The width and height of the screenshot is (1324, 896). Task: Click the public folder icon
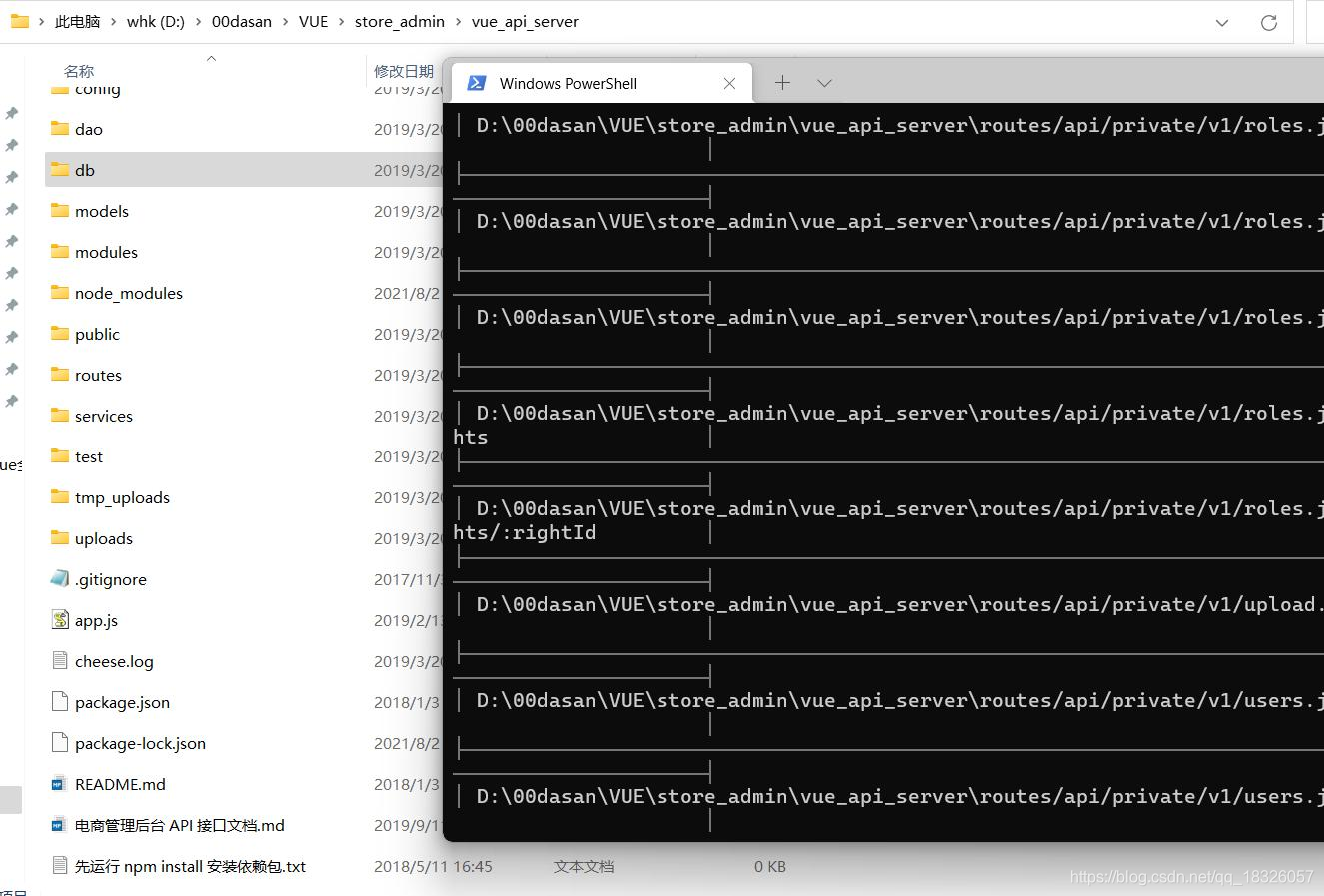(x=60, y=333)
